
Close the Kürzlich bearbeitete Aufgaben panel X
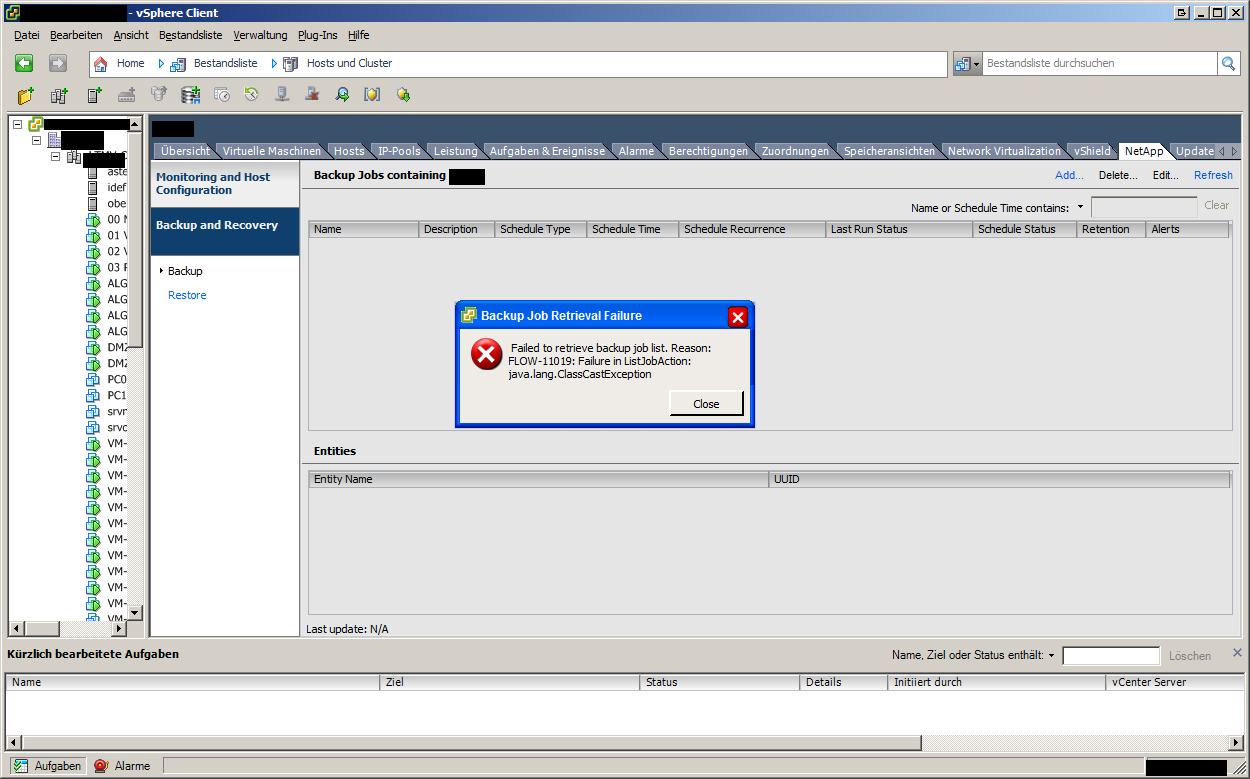[x=1237, y=652]
